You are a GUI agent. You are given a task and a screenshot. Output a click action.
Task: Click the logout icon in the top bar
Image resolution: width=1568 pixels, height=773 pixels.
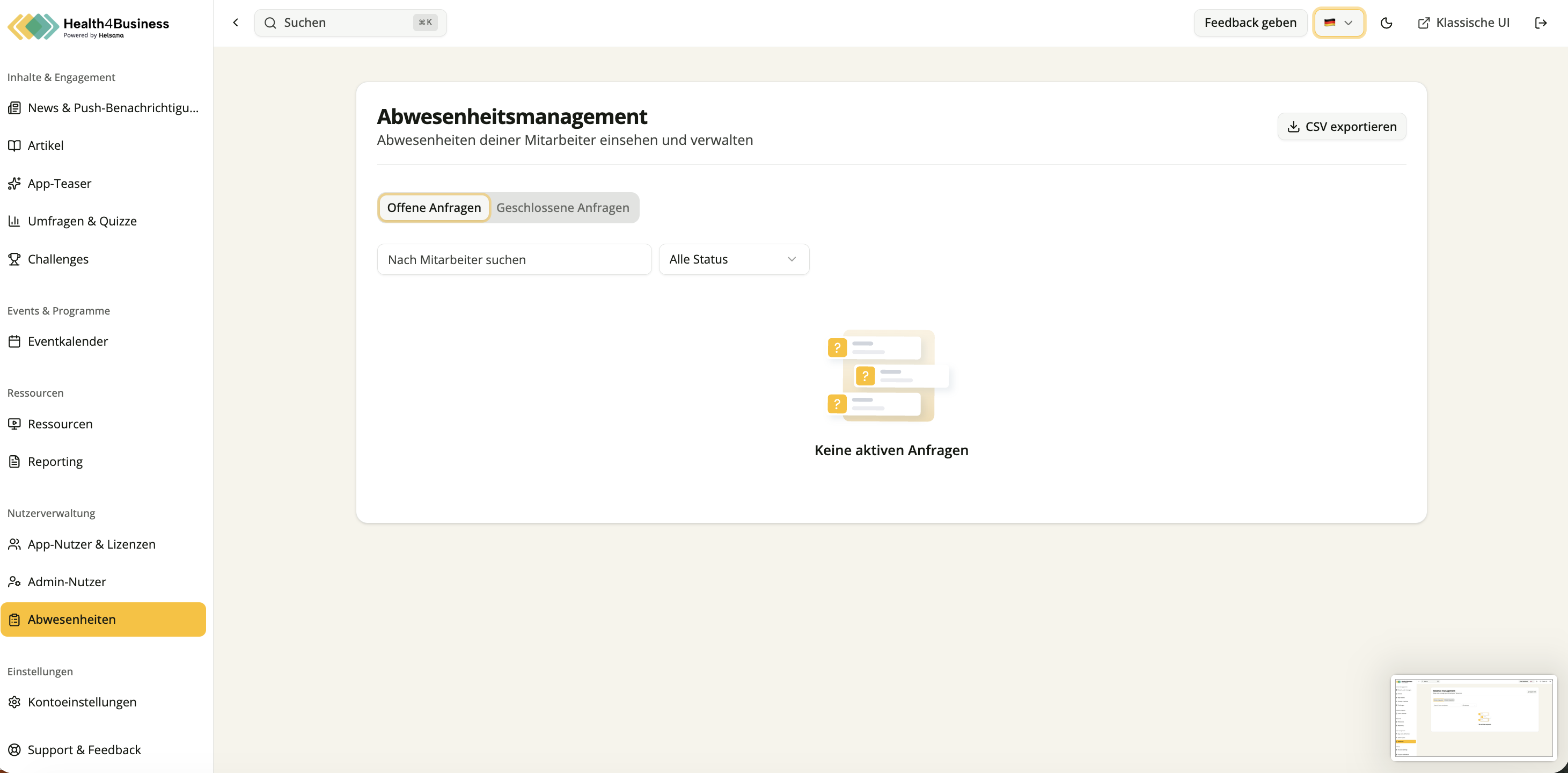[1541, 23]
